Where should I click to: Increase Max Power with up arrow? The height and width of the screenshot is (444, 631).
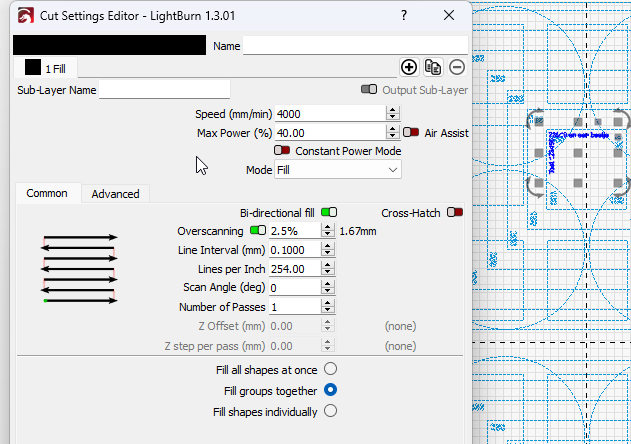click(x=392, y=129)
